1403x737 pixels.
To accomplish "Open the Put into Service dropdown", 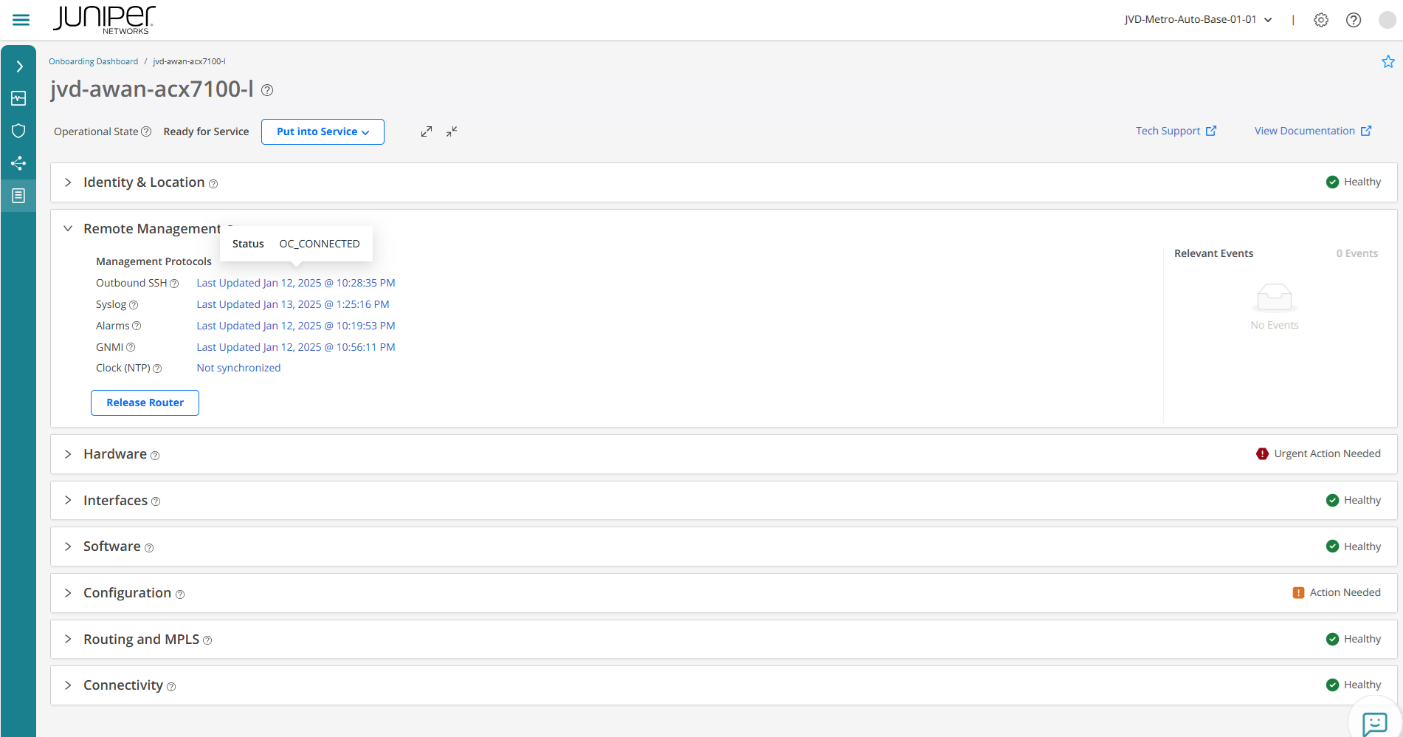I will 323,132.
